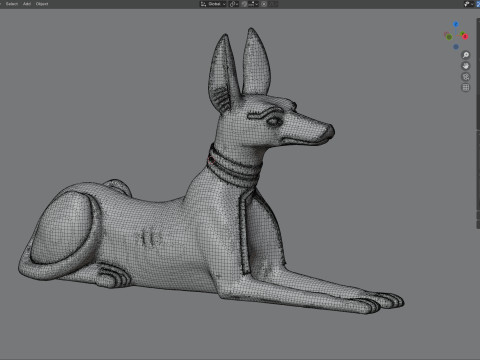
Task: Open the Global transform orientation dropdown
Action: (213, 4)
